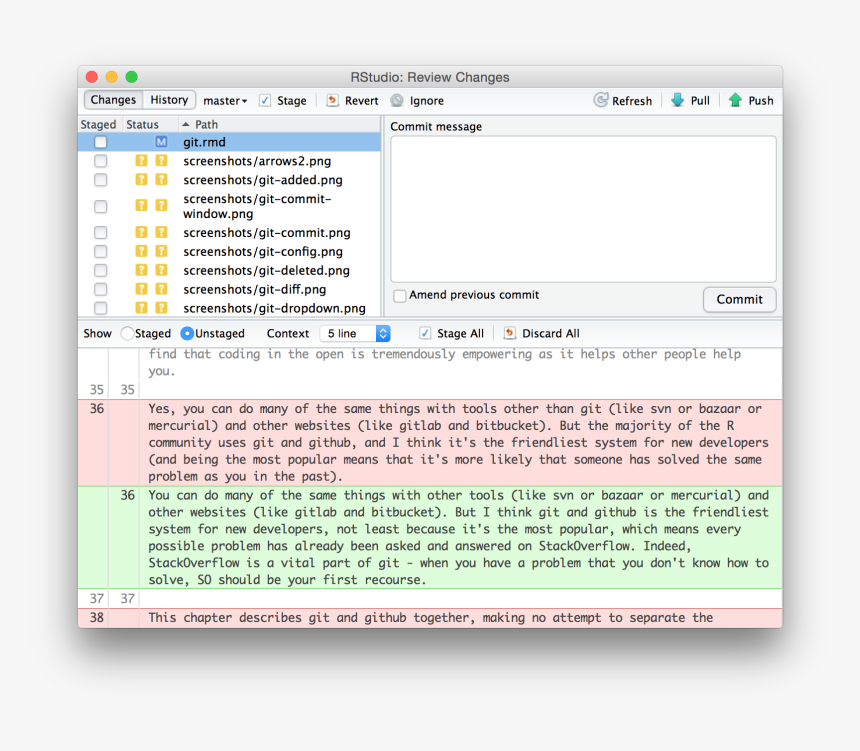Switch to the History tab
Image resolution: width=860 pixels, height=751 pixels.
(x=168, y=100)
